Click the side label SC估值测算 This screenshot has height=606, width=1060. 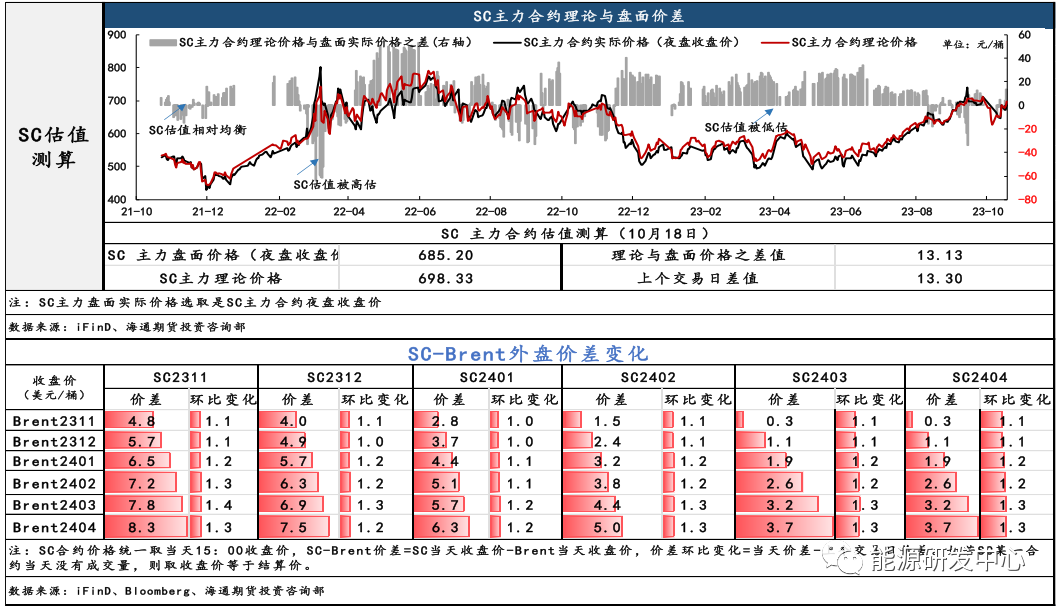[x=53, y=147]
